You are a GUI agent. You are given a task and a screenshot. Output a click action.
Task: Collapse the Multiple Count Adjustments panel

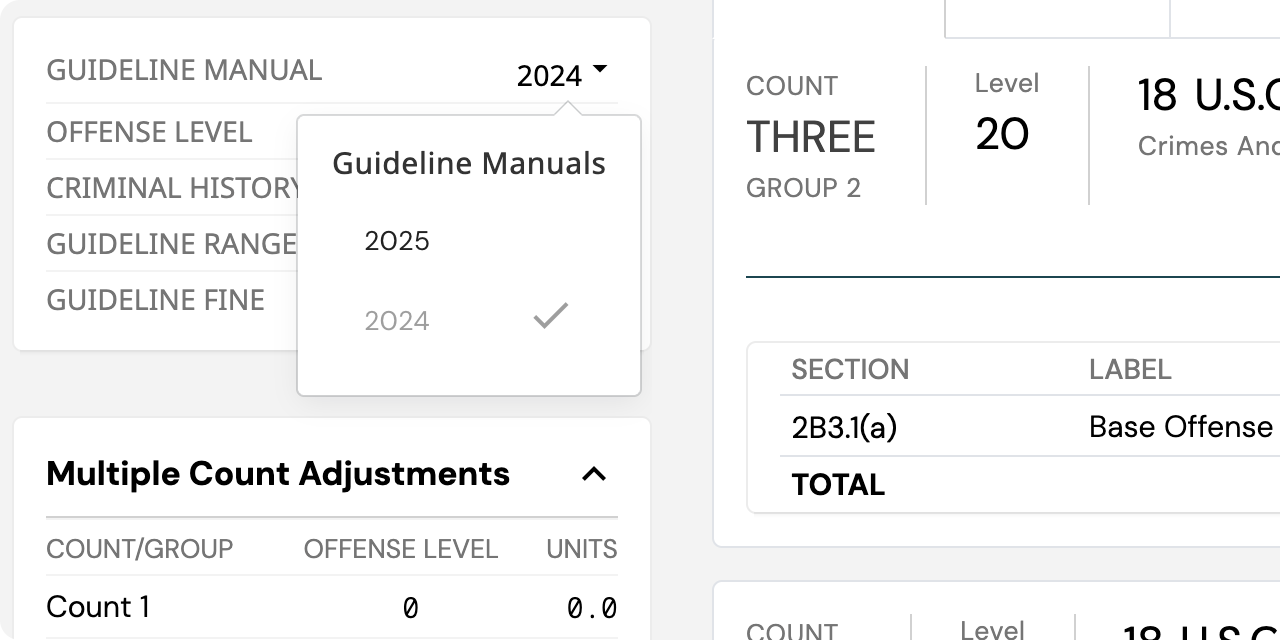tap(594, 474)
